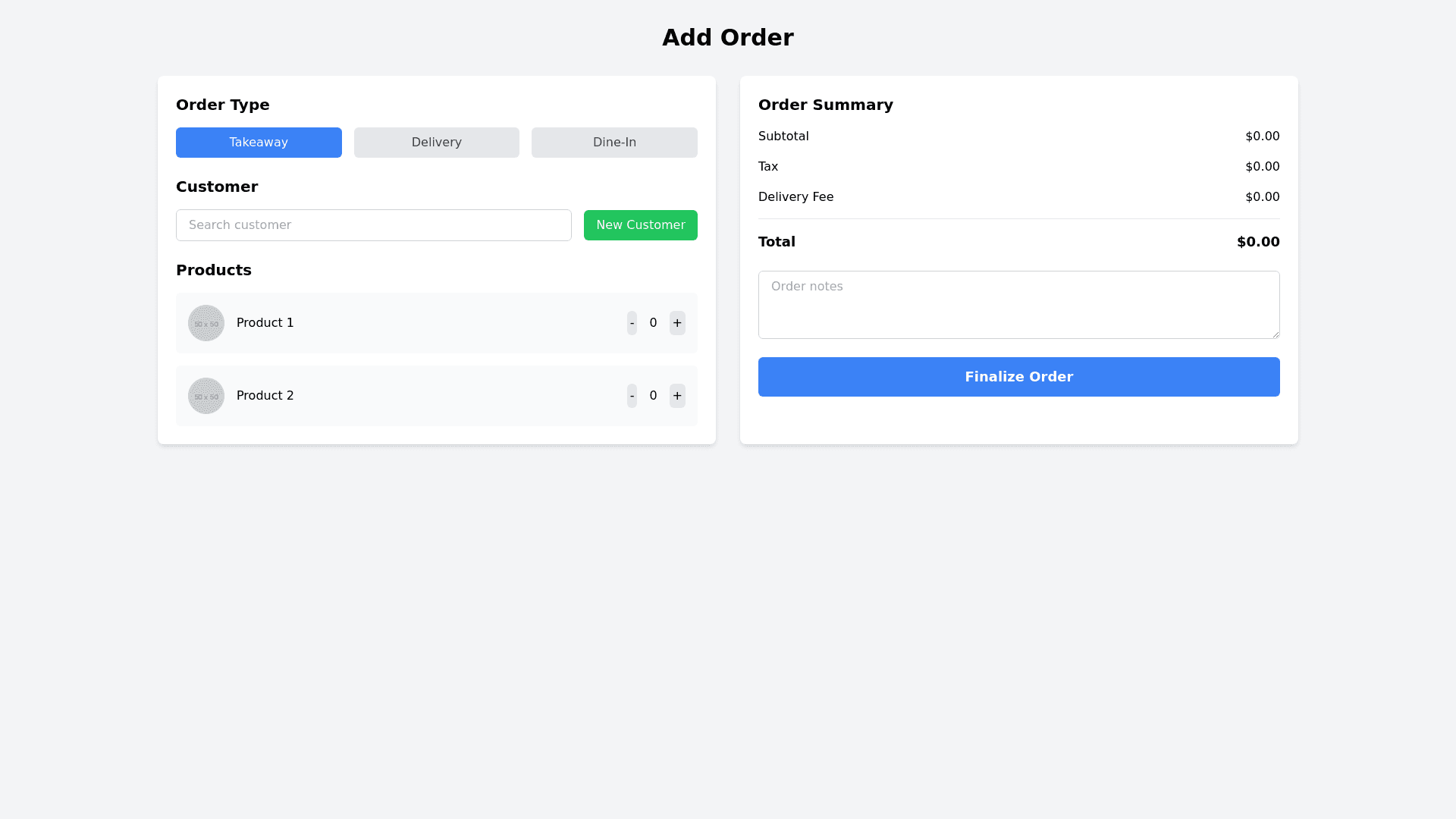Viewport: 1456px width, 819px height.
Task: Click the Total amount displayed
Action: 1257,241
